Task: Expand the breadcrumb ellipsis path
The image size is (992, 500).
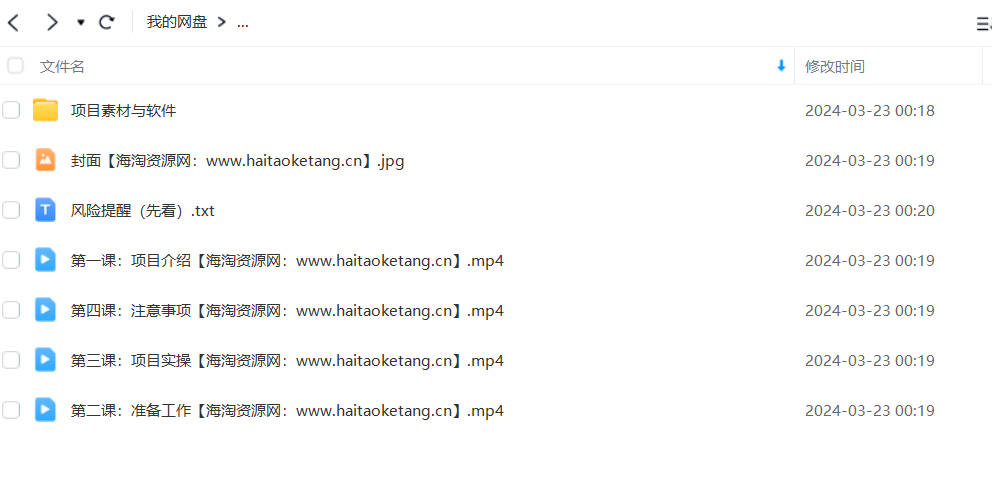Action: (242, 23)
